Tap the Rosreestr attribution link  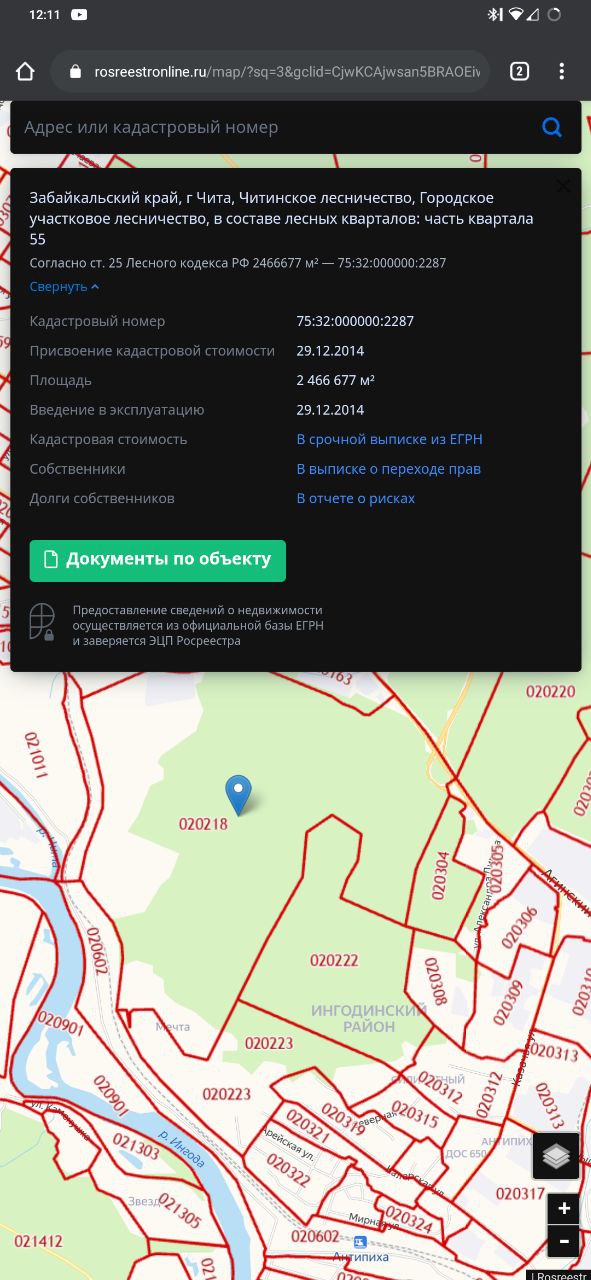561,1275
